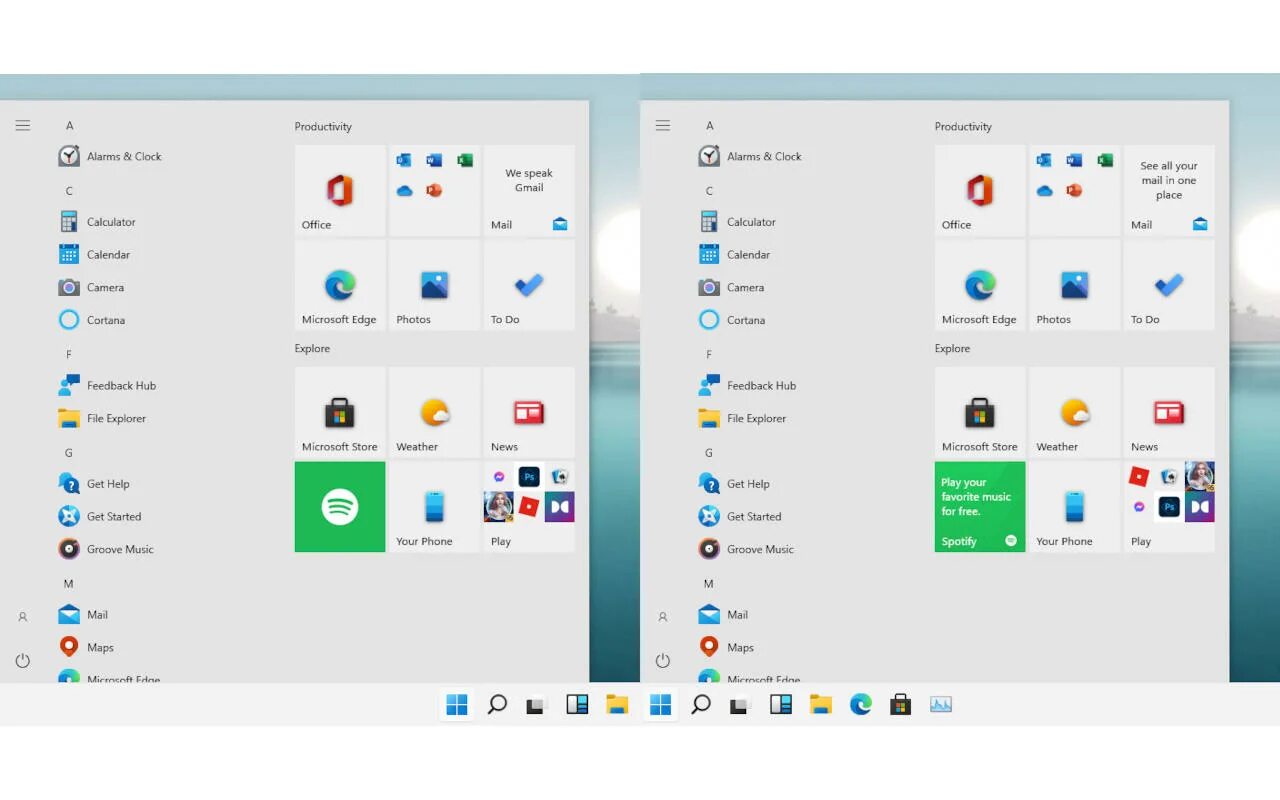Open Office tile in right Start menu
Viewport: 1280px width, 800px height.
click(980, 190)
